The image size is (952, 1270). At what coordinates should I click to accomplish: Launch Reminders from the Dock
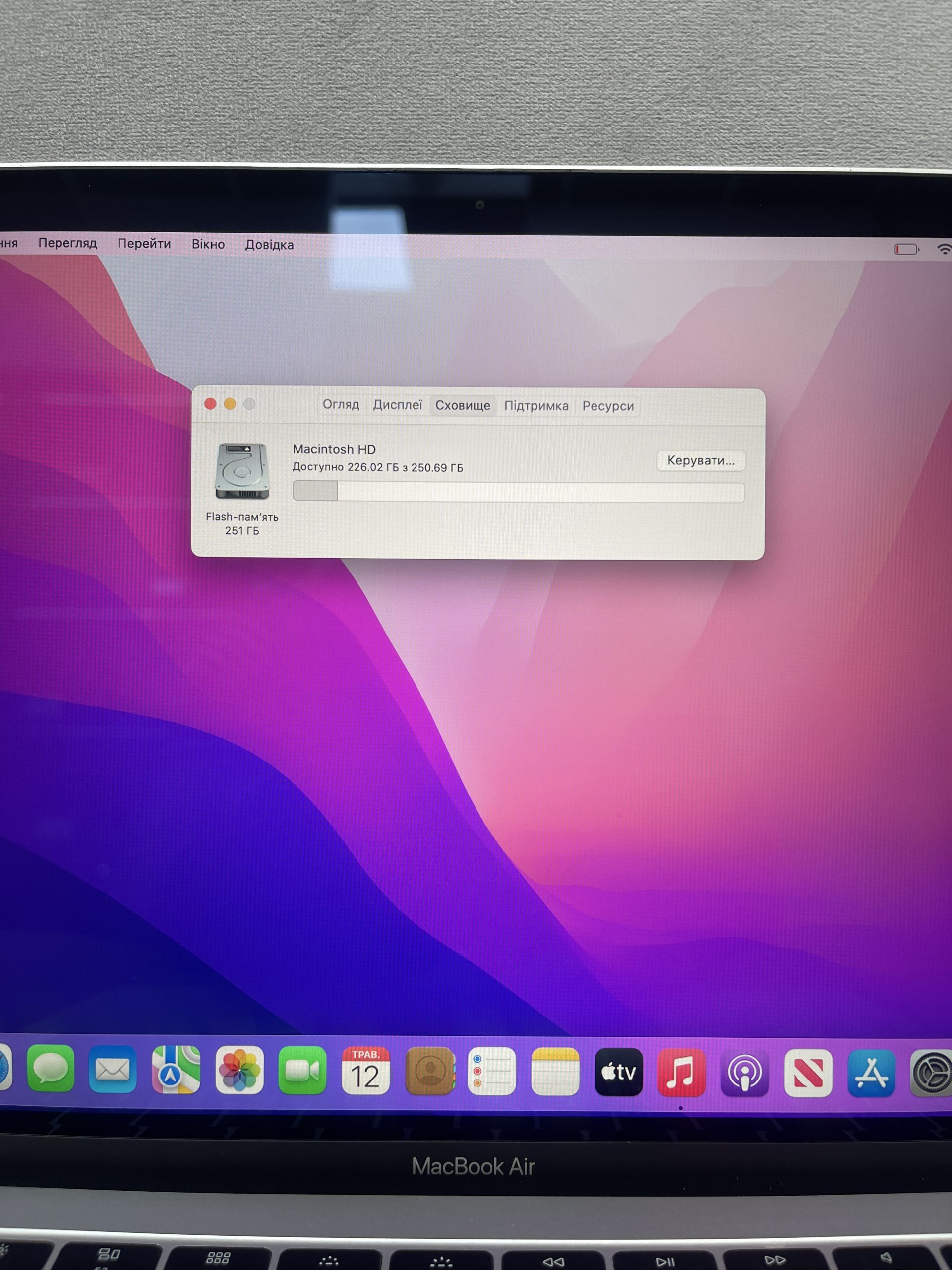tap(492, 1072)
